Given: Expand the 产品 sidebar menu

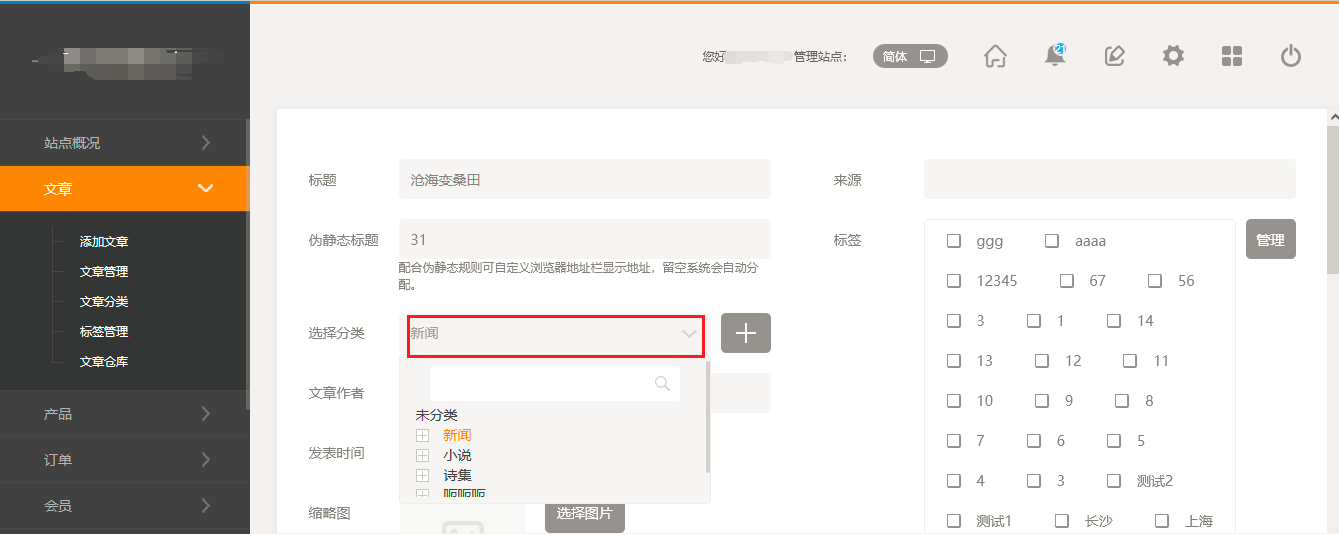Looking at the screenshot, I should coord(124,414).
